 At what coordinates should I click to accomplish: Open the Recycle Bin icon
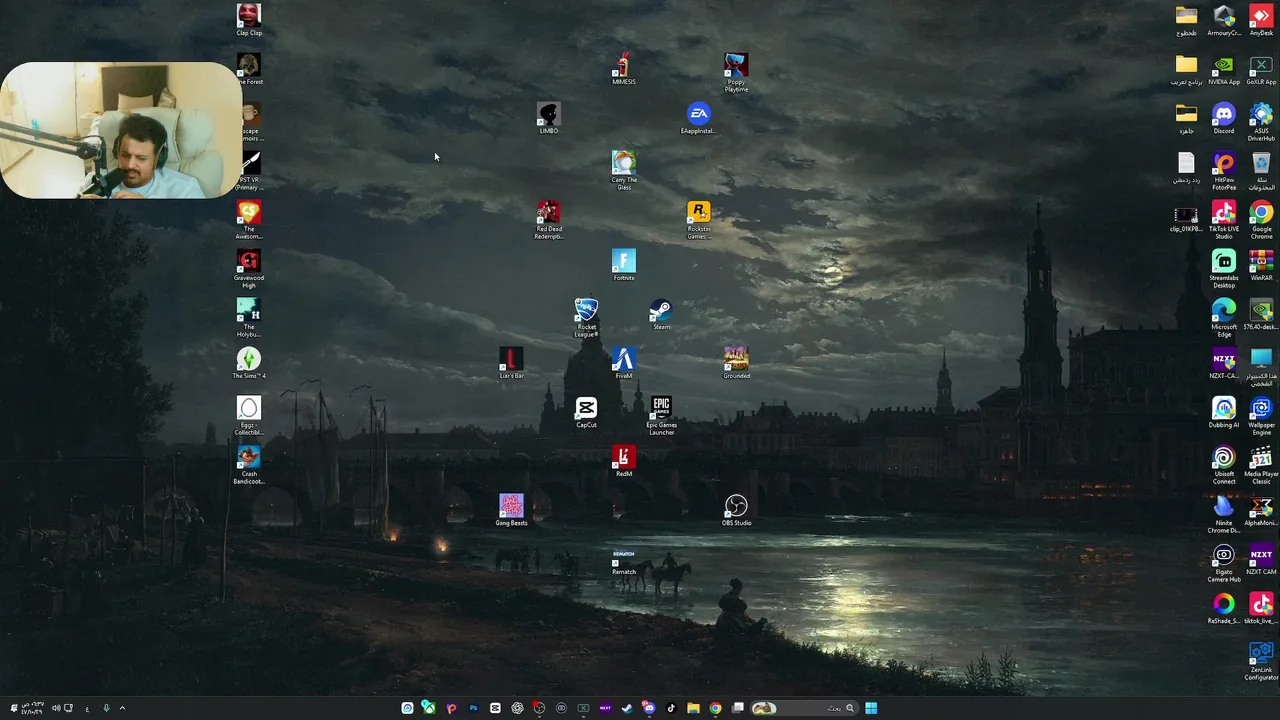tap(1261, 170)
